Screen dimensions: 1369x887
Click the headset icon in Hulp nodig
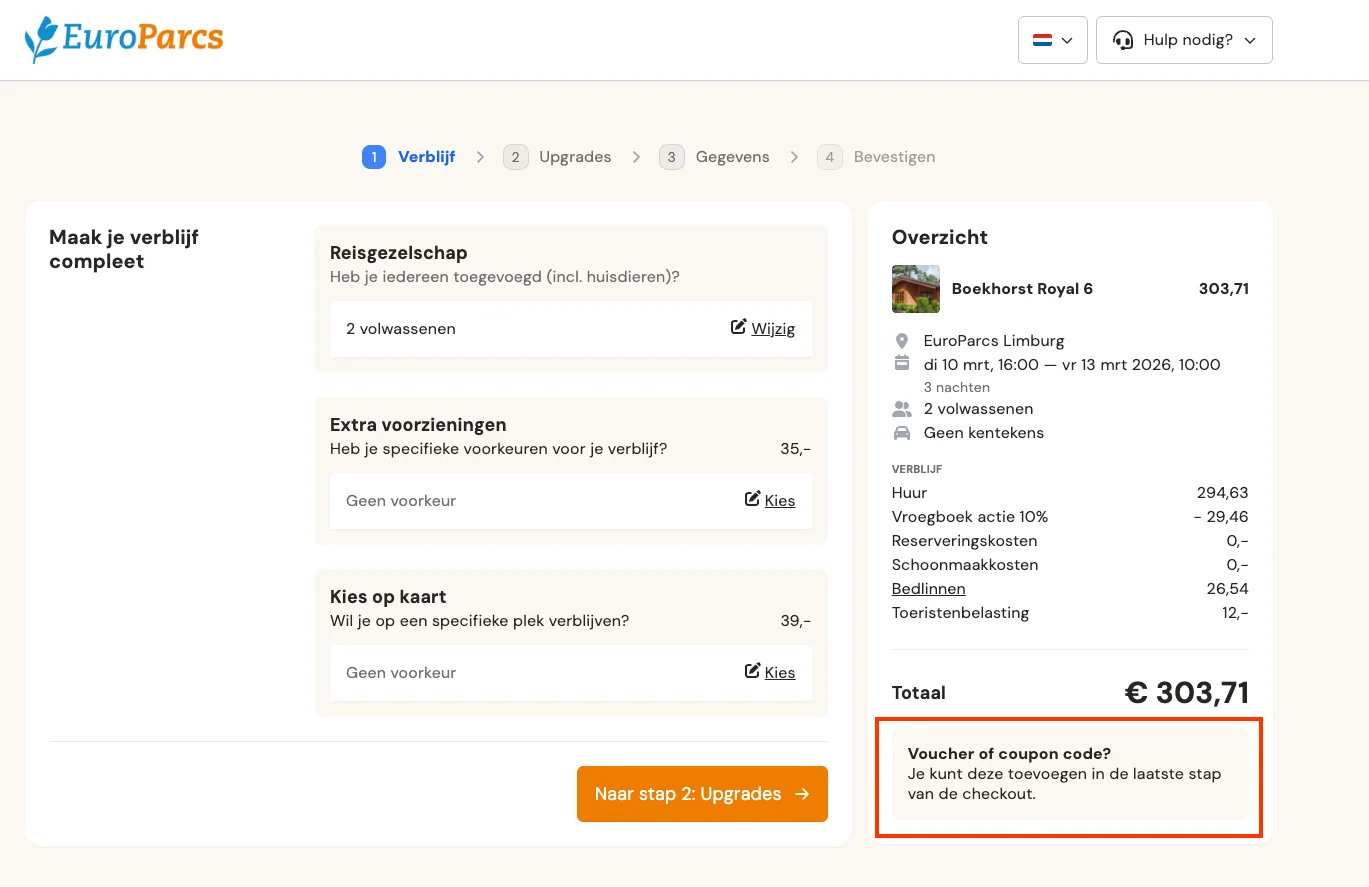click(x=1123, y=40)
